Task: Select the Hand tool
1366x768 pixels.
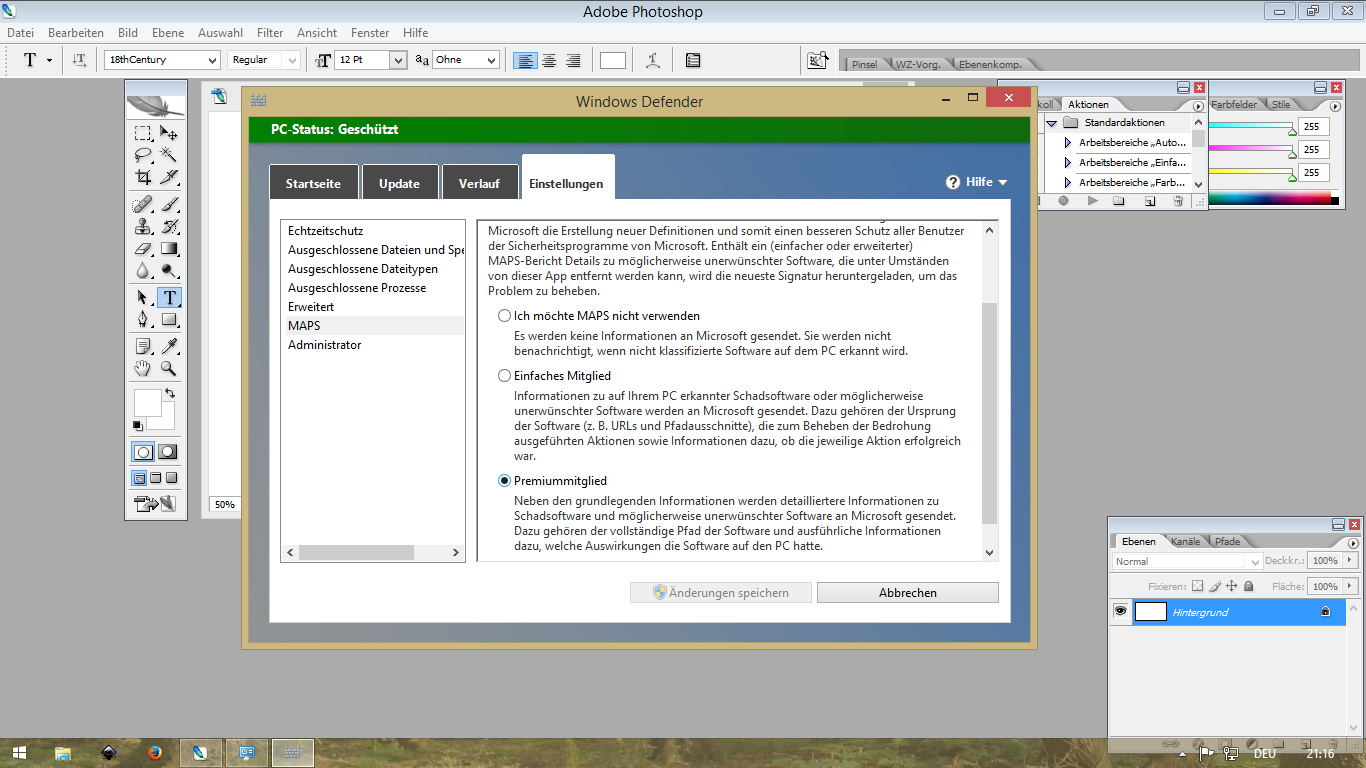Action: (144, 369)
